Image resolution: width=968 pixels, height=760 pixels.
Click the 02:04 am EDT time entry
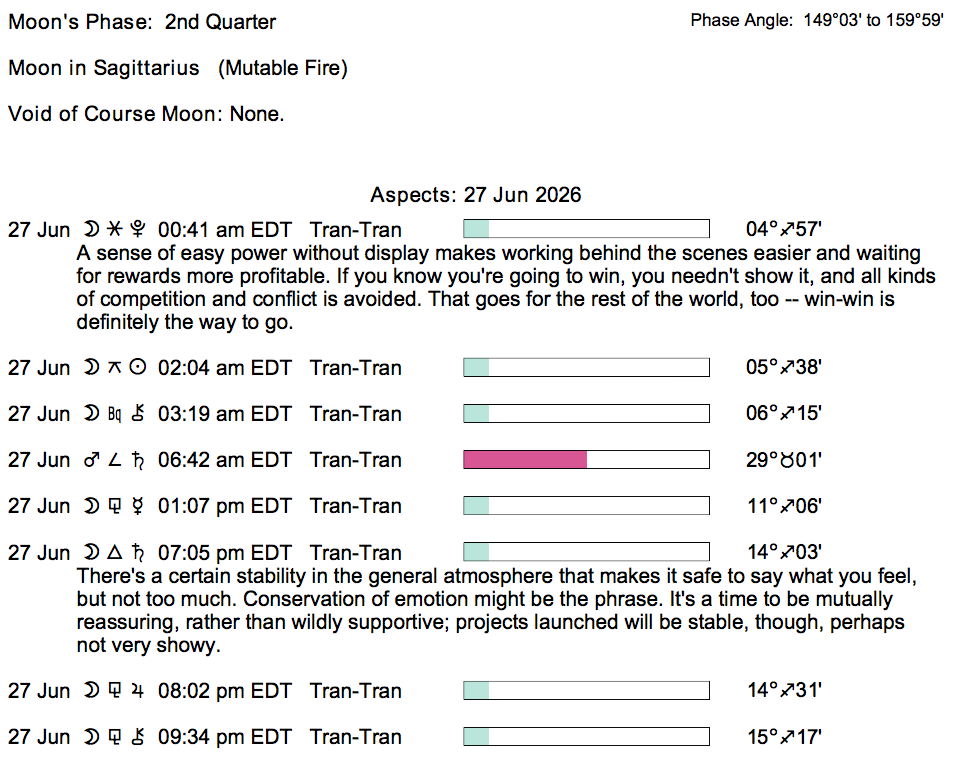click(224, 367)
